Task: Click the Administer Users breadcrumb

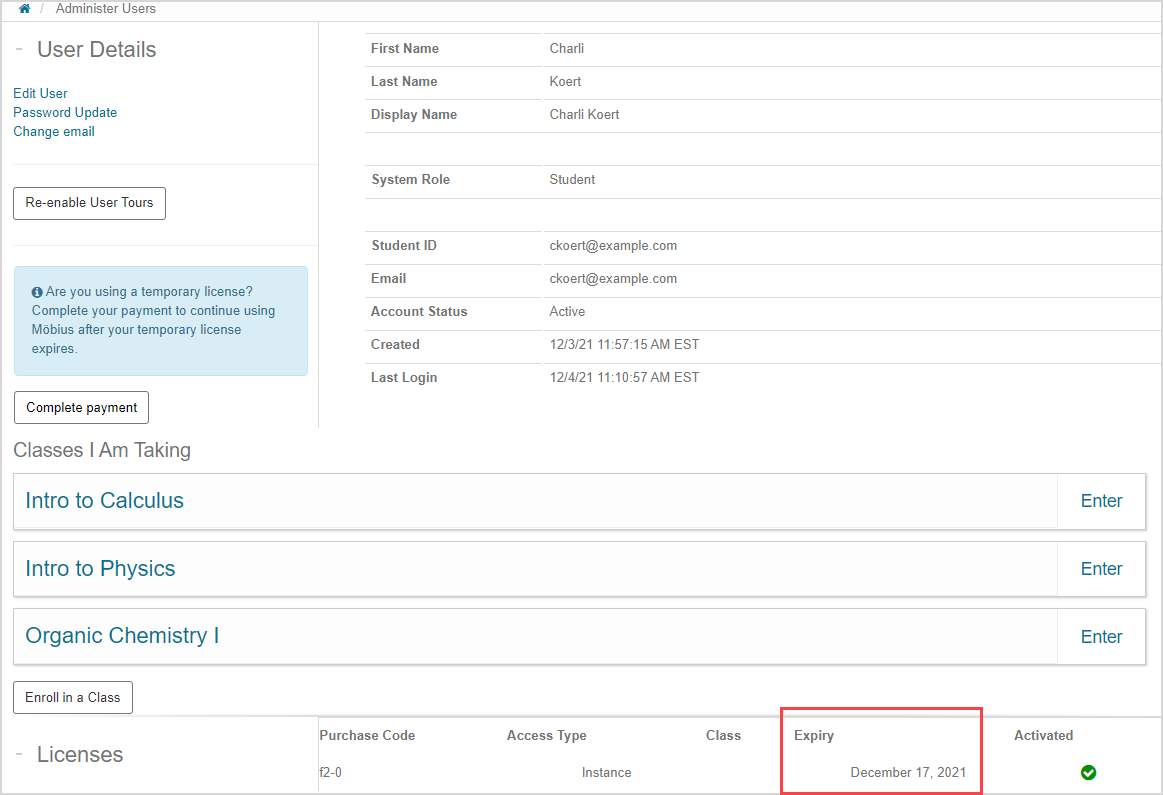Action: [105, 9]
